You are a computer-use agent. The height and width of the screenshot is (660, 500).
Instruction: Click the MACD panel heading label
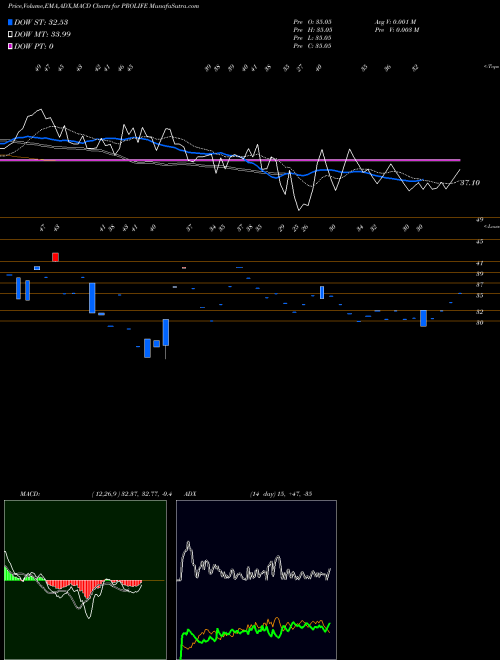[x=29, y=494]
